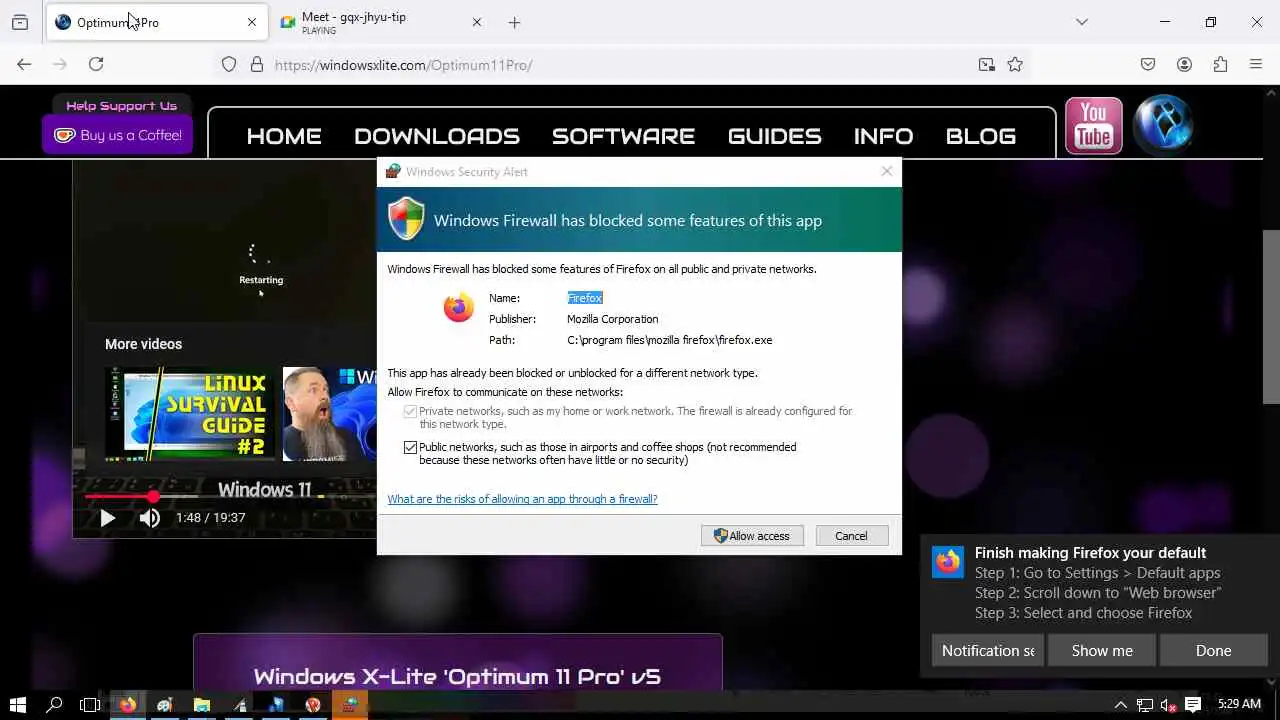Click the padlock site info icon
The height and width of the screenshot is (720, 1280).
[257, 64]
